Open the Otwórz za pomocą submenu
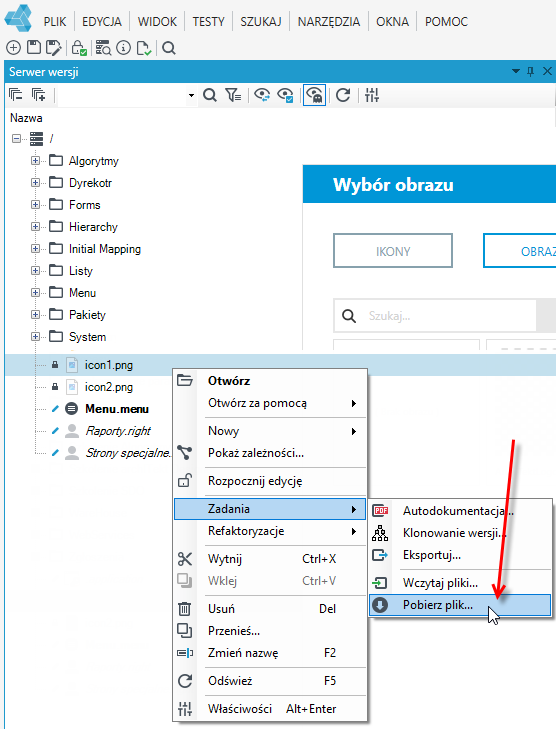The image size is (556, 729). (x=270, y=403)
